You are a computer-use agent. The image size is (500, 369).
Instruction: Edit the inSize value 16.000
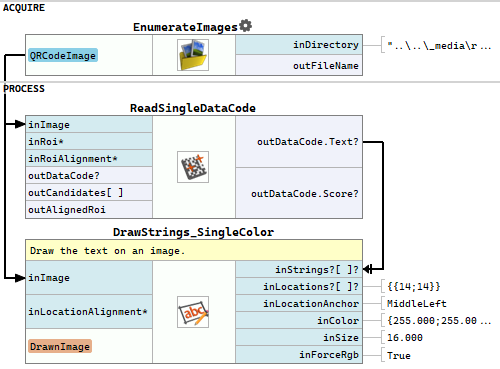405,338
